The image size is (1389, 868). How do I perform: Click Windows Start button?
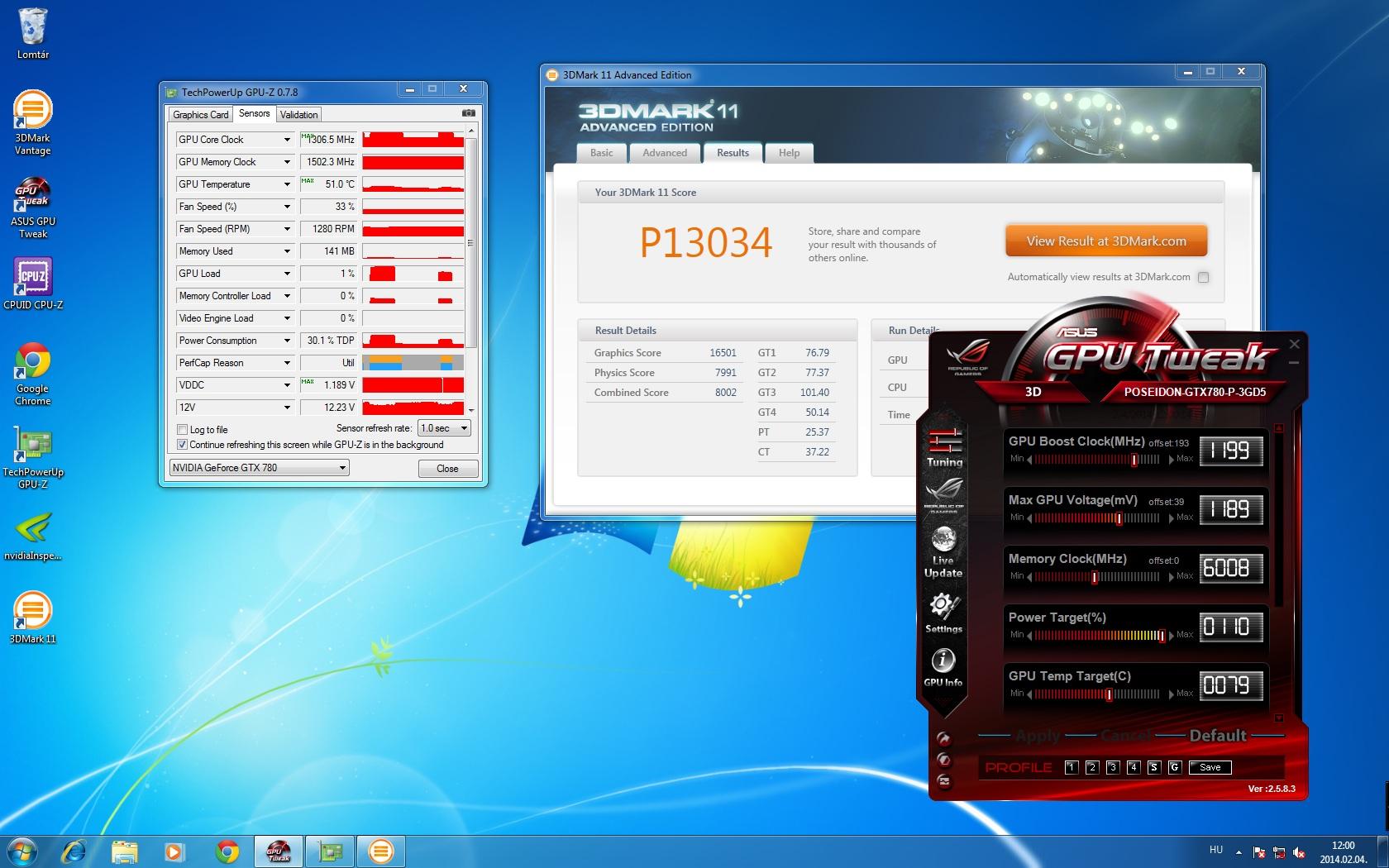(22, 851)
